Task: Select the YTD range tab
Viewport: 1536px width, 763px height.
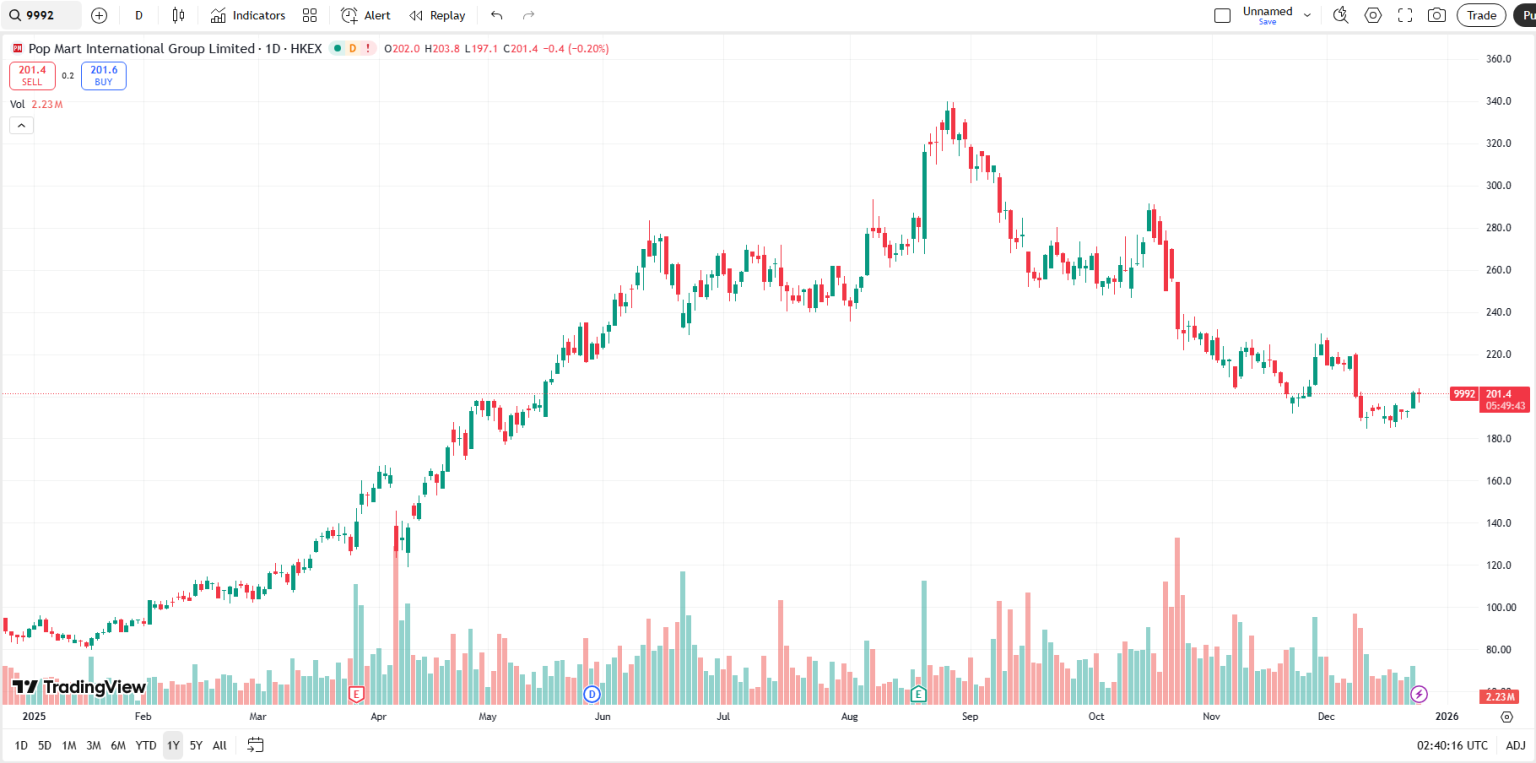Action: click(x=146, y=745)
